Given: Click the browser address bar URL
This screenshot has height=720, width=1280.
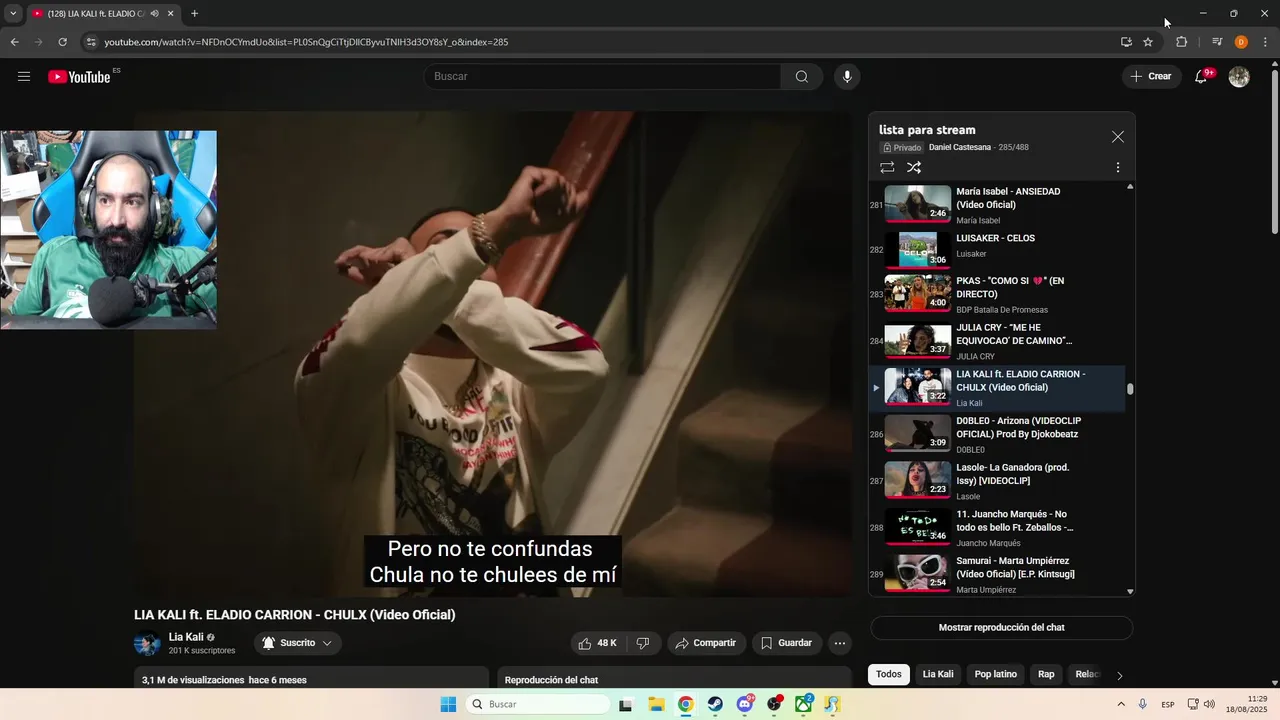Looking at the screenshot, I should point(306,42).
